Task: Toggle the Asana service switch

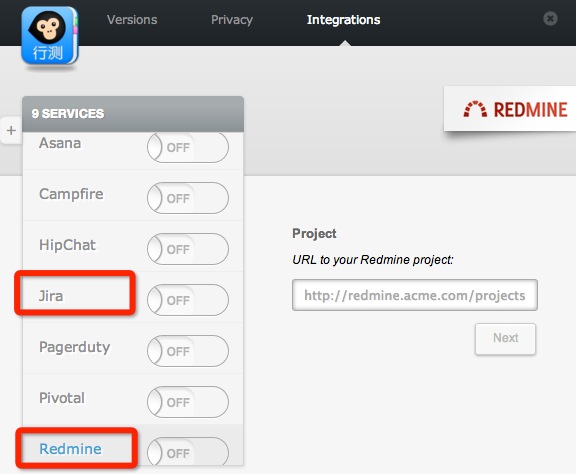Action: coord(188,147)
